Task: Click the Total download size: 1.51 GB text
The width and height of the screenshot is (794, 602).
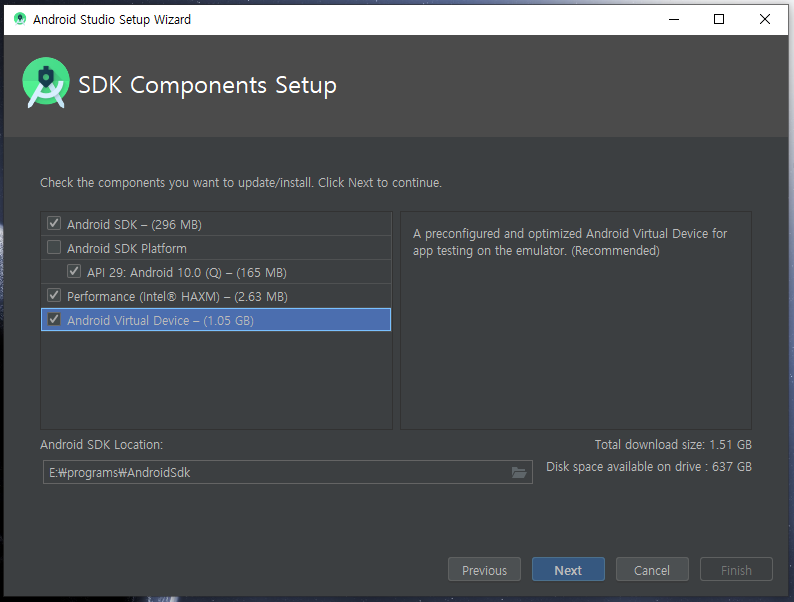Action: (x=673, y=445)
